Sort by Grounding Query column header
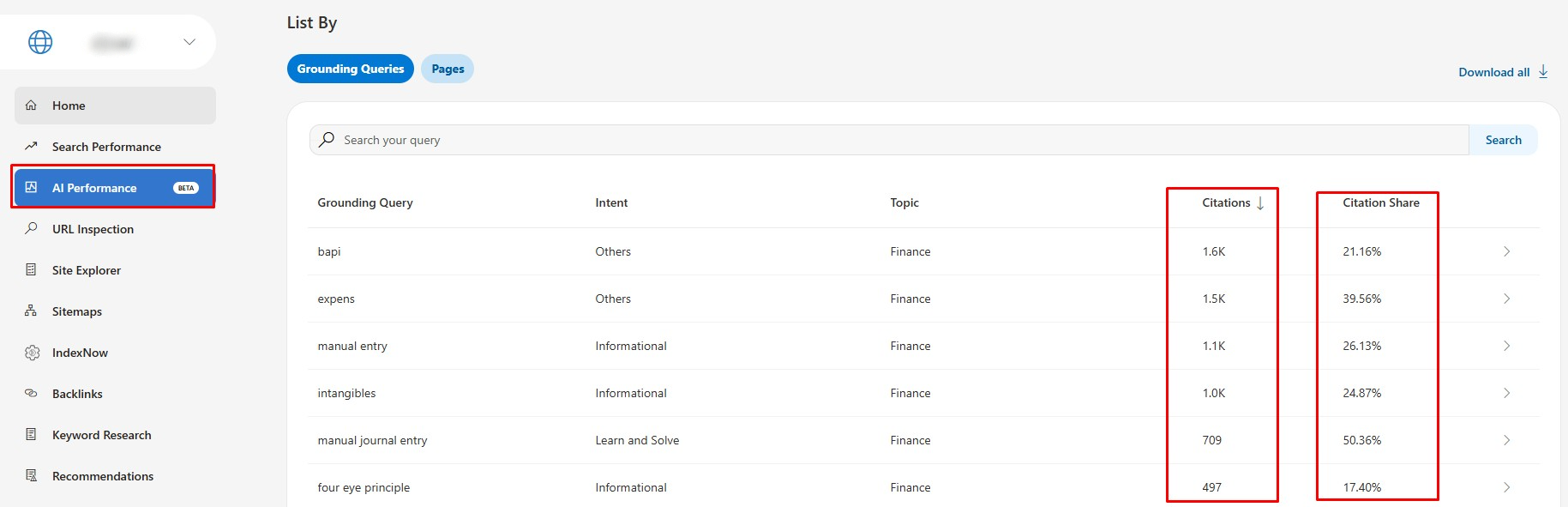 [x=365, y=202]
